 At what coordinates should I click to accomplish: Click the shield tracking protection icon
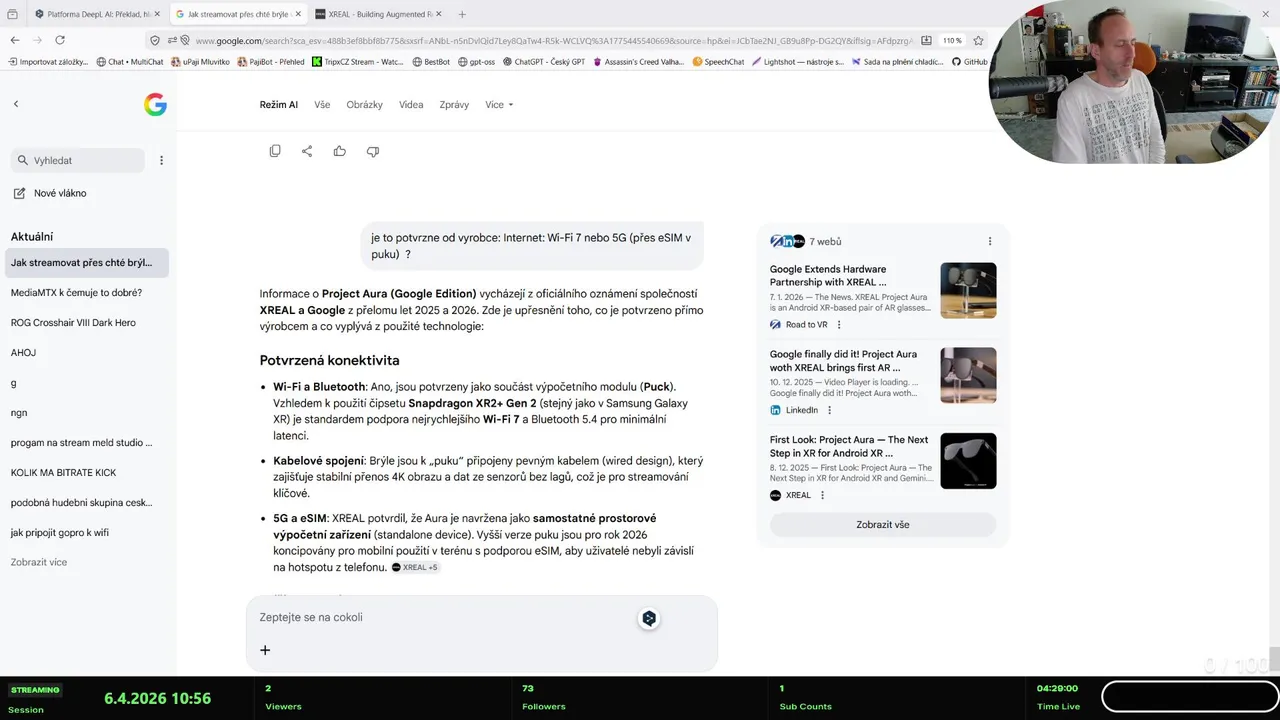pos(155,40)
